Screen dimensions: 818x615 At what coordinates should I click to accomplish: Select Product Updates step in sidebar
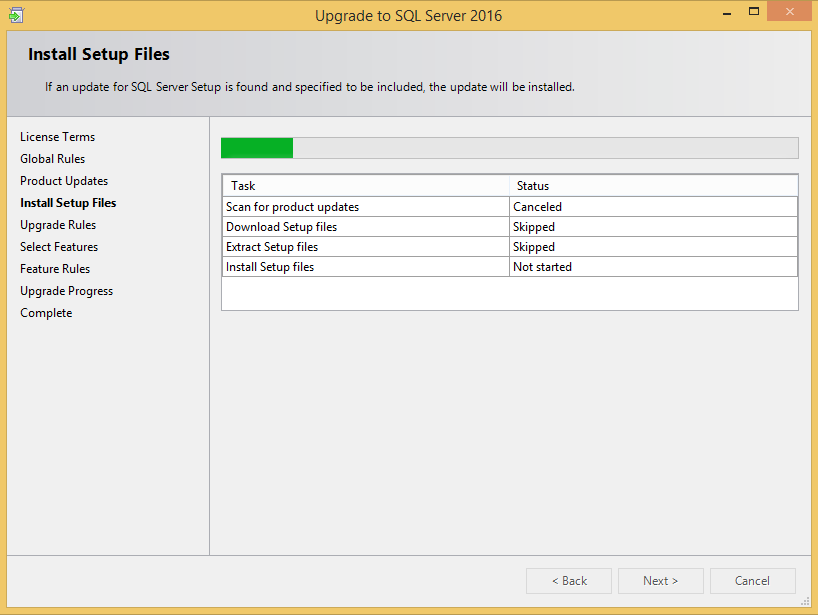pos(64,181)
